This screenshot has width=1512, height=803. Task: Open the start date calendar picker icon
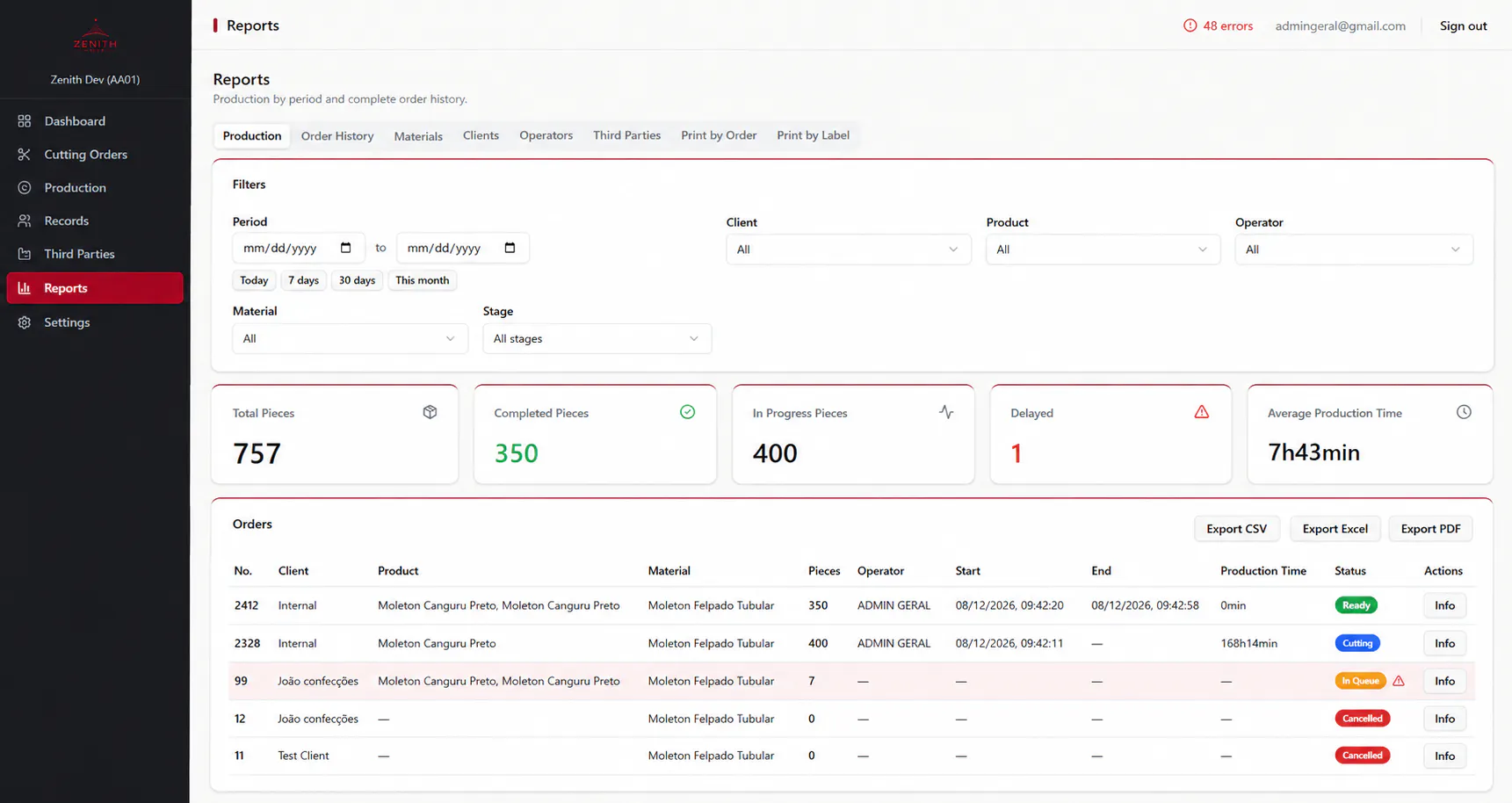click(346, 248)
